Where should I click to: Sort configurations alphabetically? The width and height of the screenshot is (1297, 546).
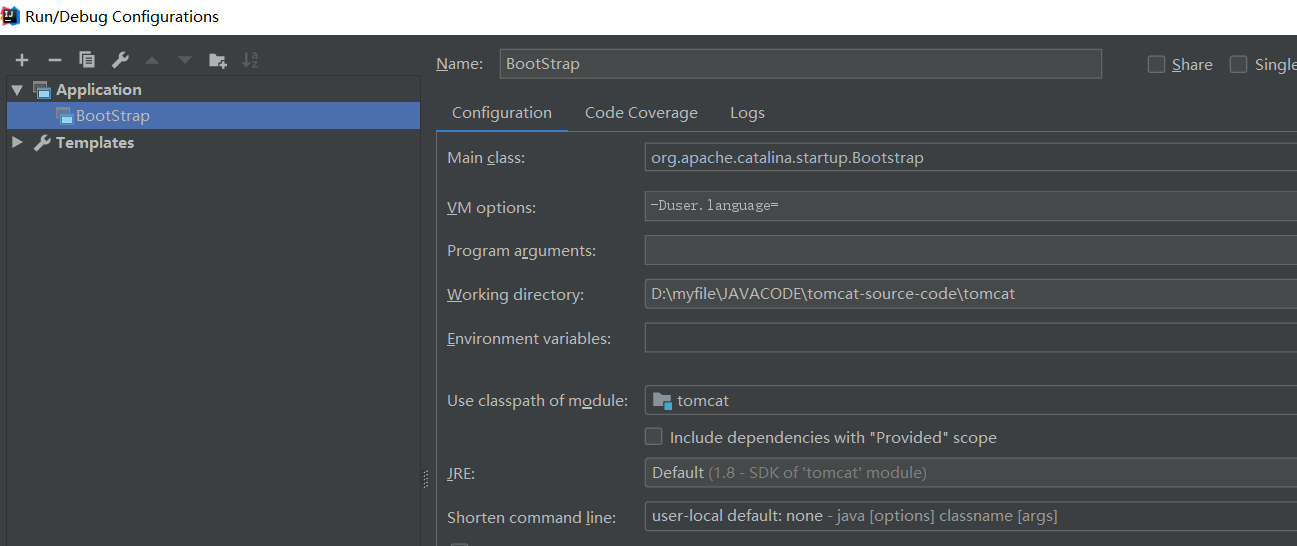click(x=250, y=60)
